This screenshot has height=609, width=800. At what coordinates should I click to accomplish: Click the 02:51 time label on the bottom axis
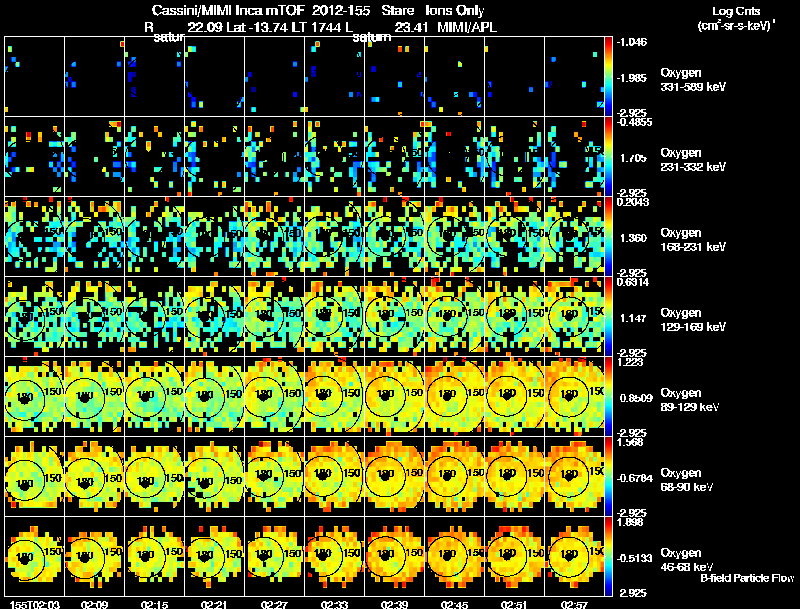coord(514,604)
